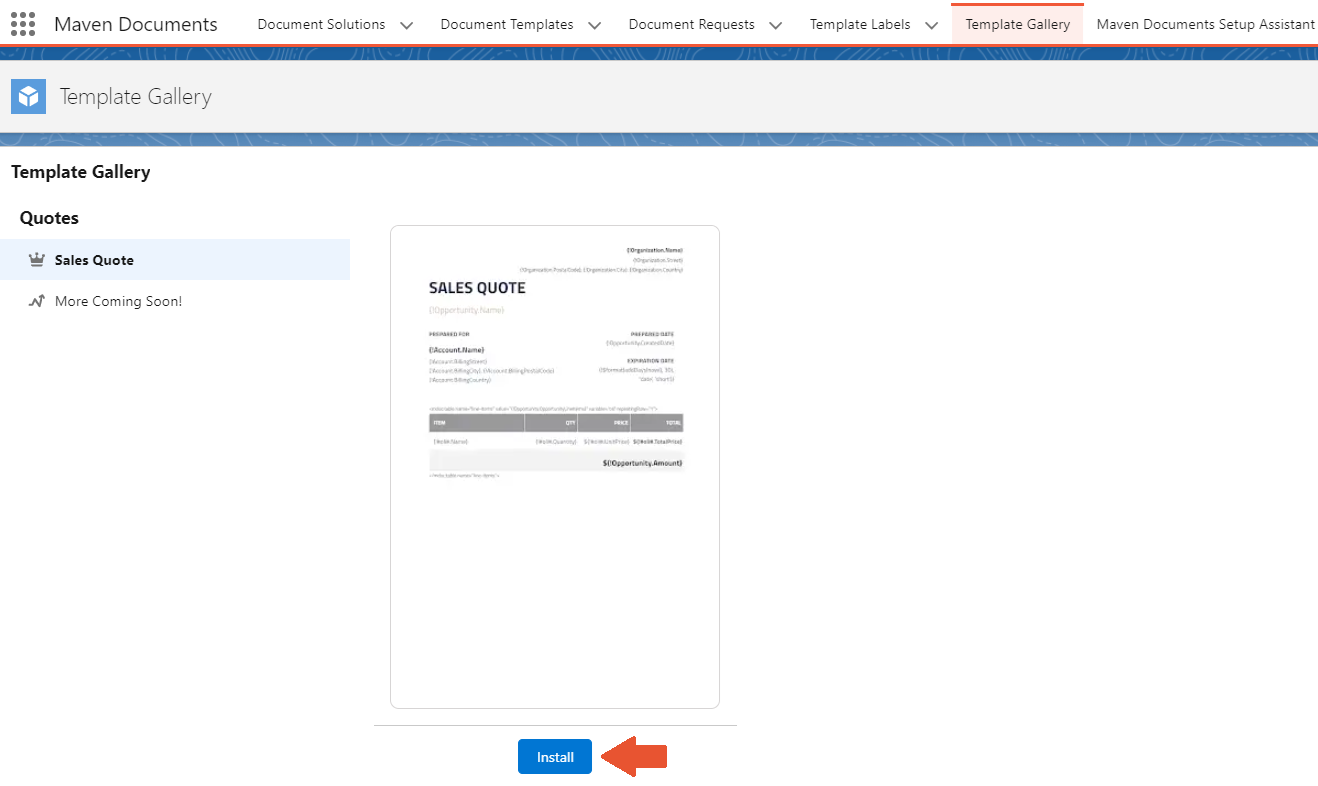Image resolution: width=1318 pixels, height=786 pixels.
Task: Install the Sales Quote template
Action: tap(555, 757)
